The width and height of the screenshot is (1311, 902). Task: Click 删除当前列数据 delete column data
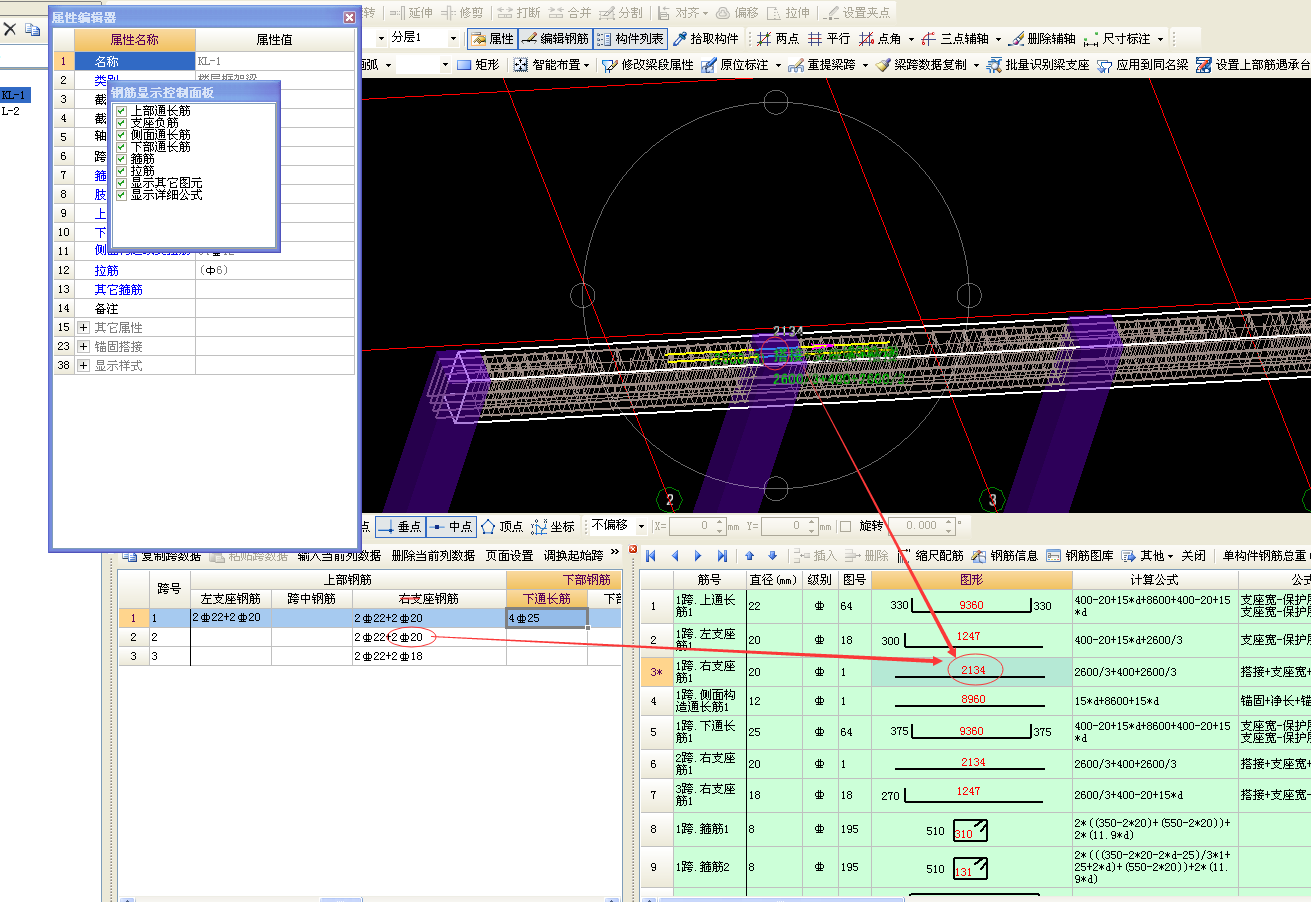(x=433, y=556)
